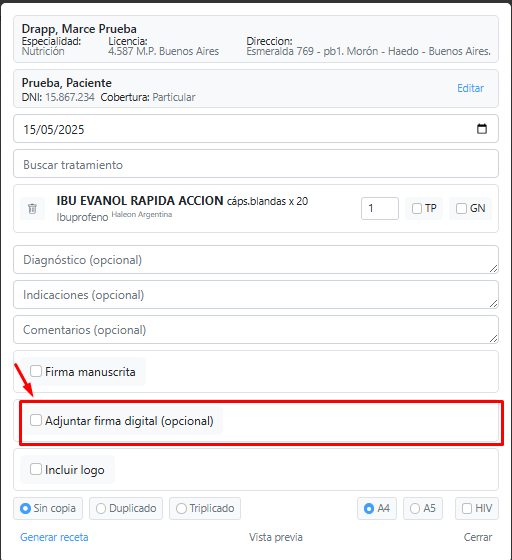The width and height of the screenshot is (512, 560).
Task: Open the Vista previa preview
Action: point(276,537)
